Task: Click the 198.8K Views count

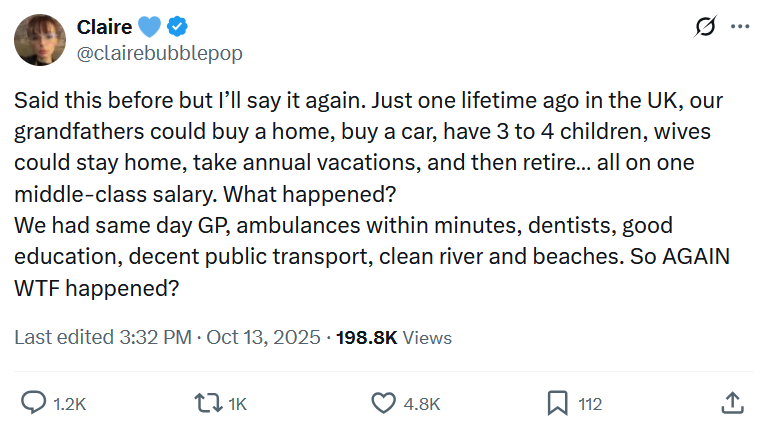Action: coord(394,337)
